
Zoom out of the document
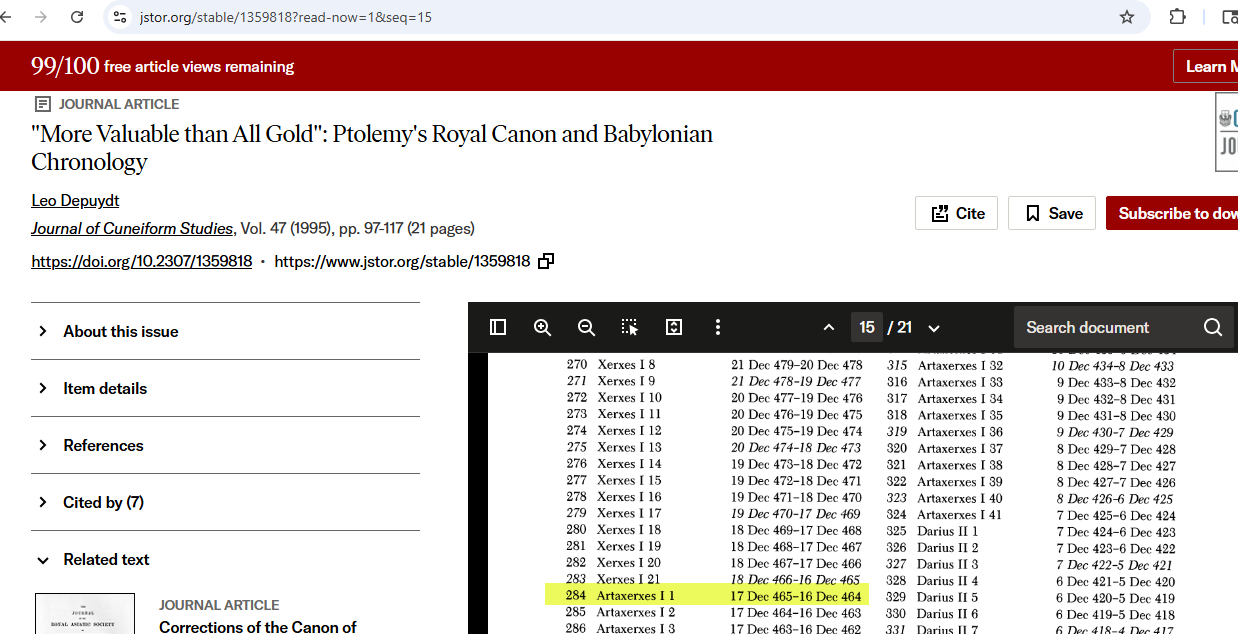[x=586, y=327]
